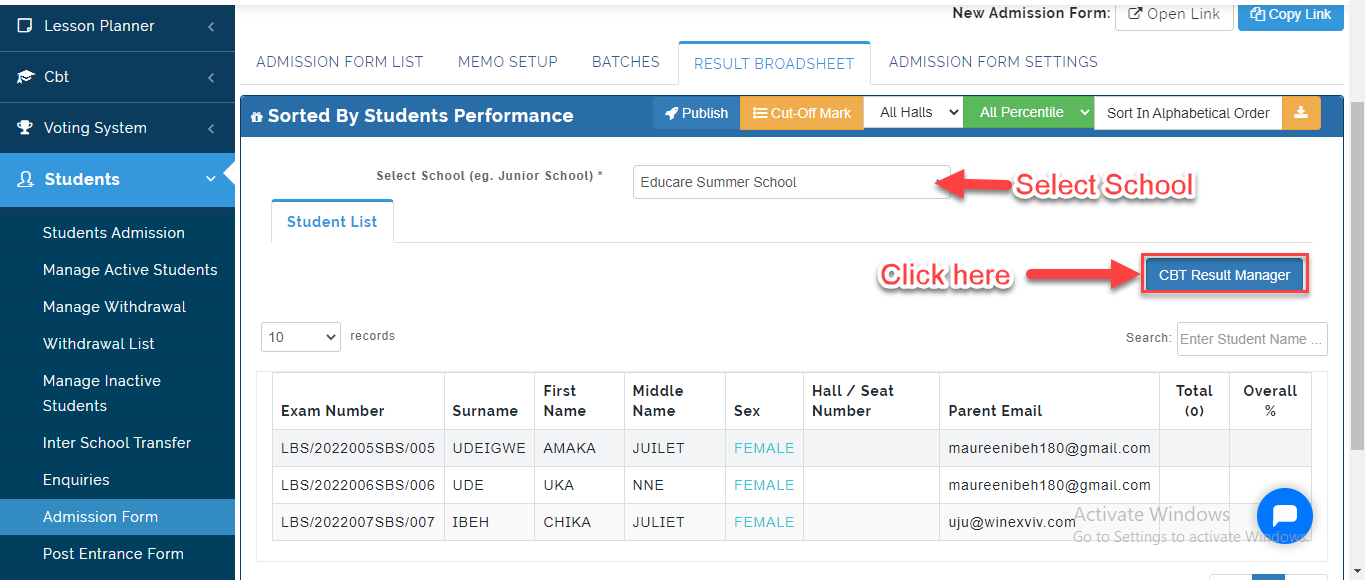Click the orange download icon button

1301,113
